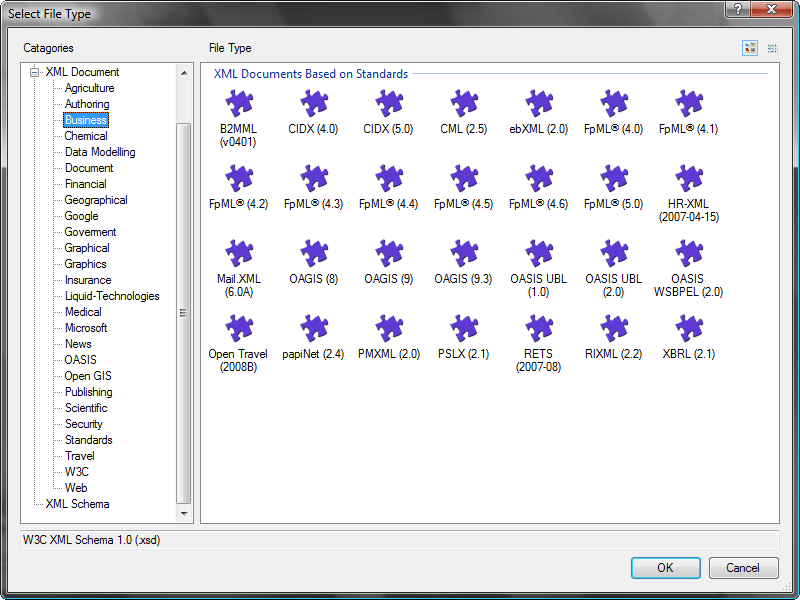The width and height of the screenshot is (800, 600).
Task: Choose the FpML (4.5) icon
Action: point(463,179)
